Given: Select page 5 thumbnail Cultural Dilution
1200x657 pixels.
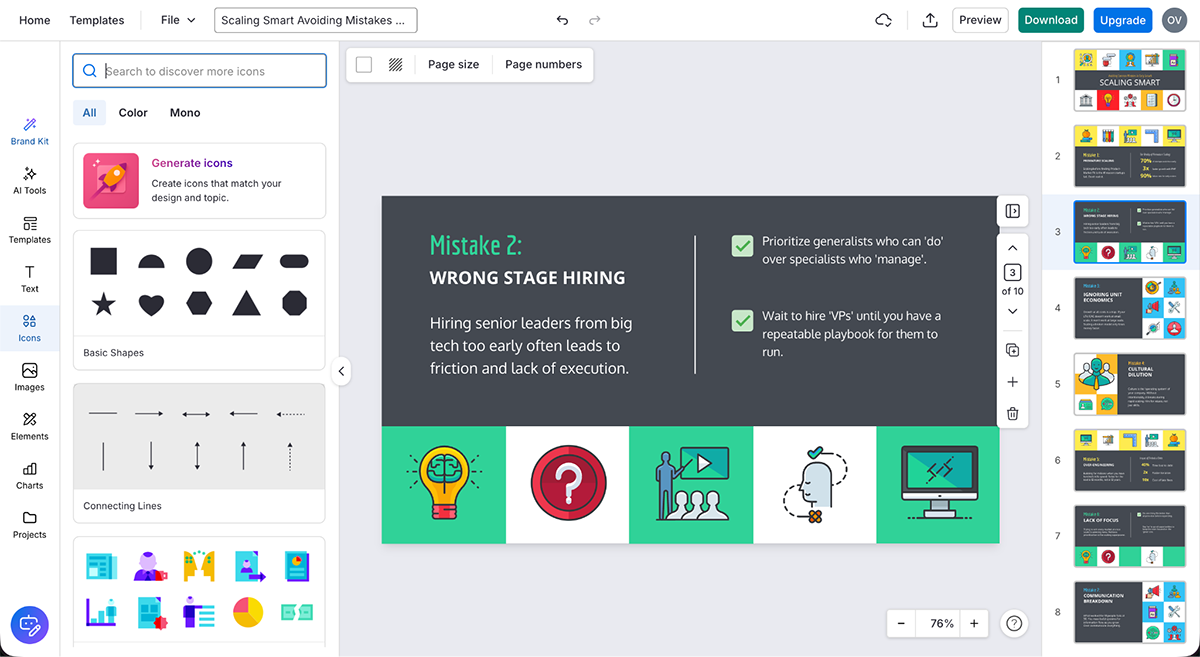Looking at the screenshot, I should click(x=1129, y=384).
